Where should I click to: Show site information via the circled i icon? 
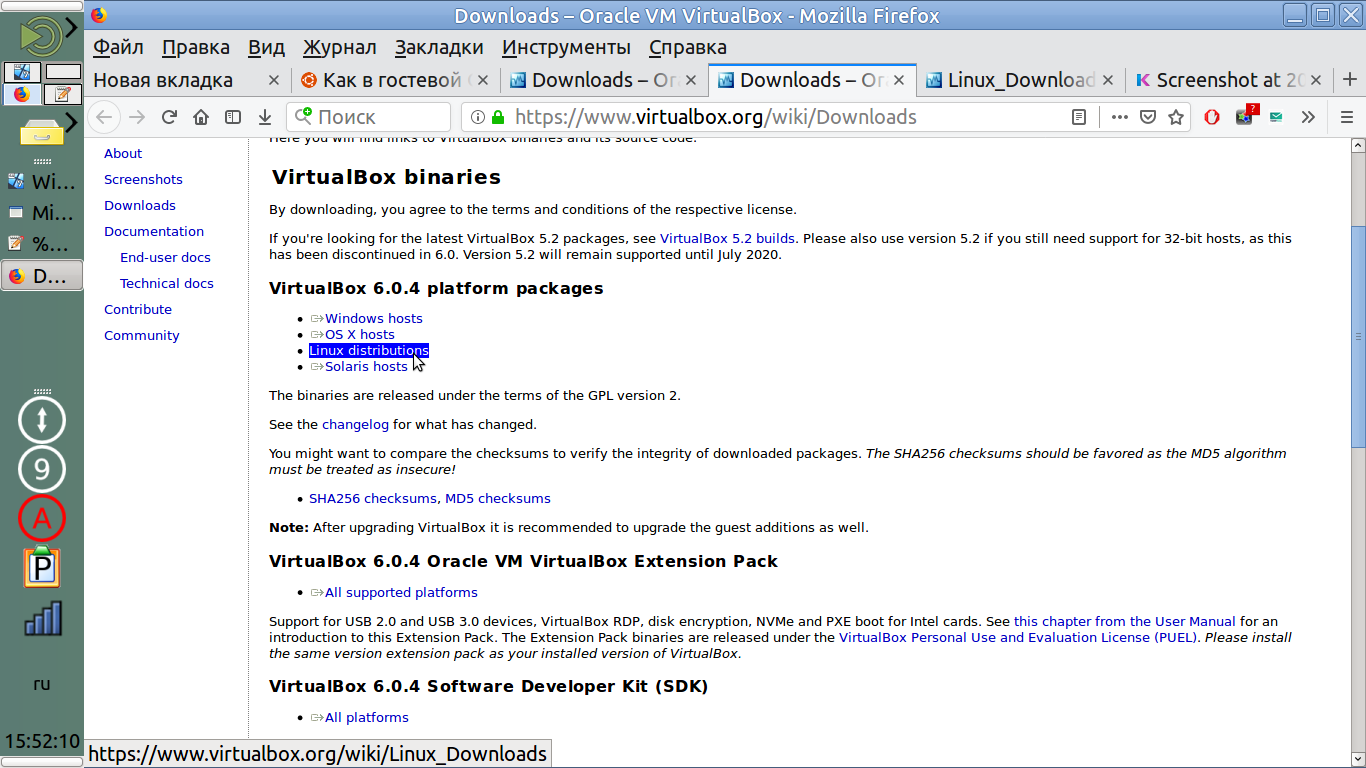pos(478,117)
